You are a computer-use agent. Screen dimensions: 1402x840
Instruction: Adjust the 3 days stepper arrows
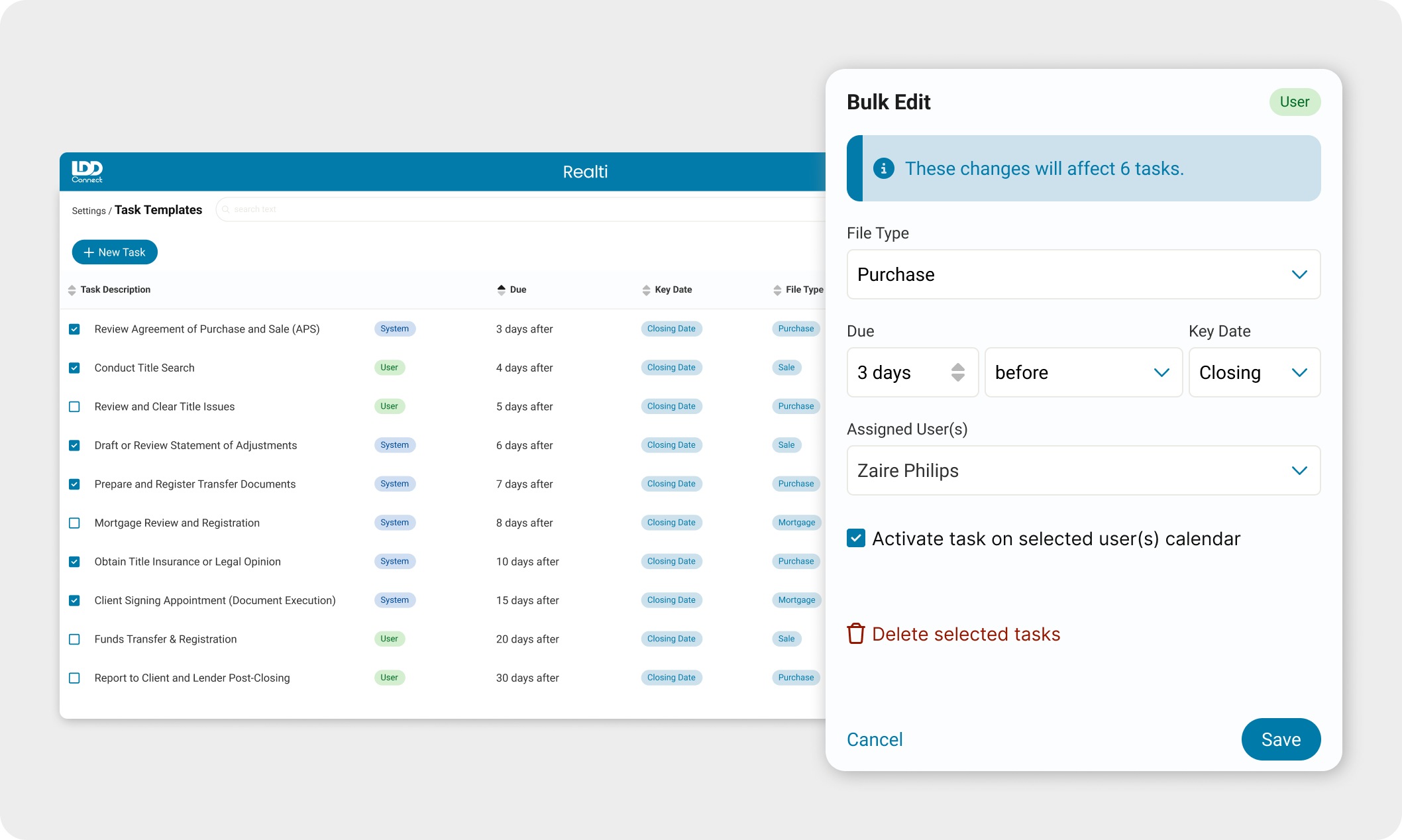[957, 372]
